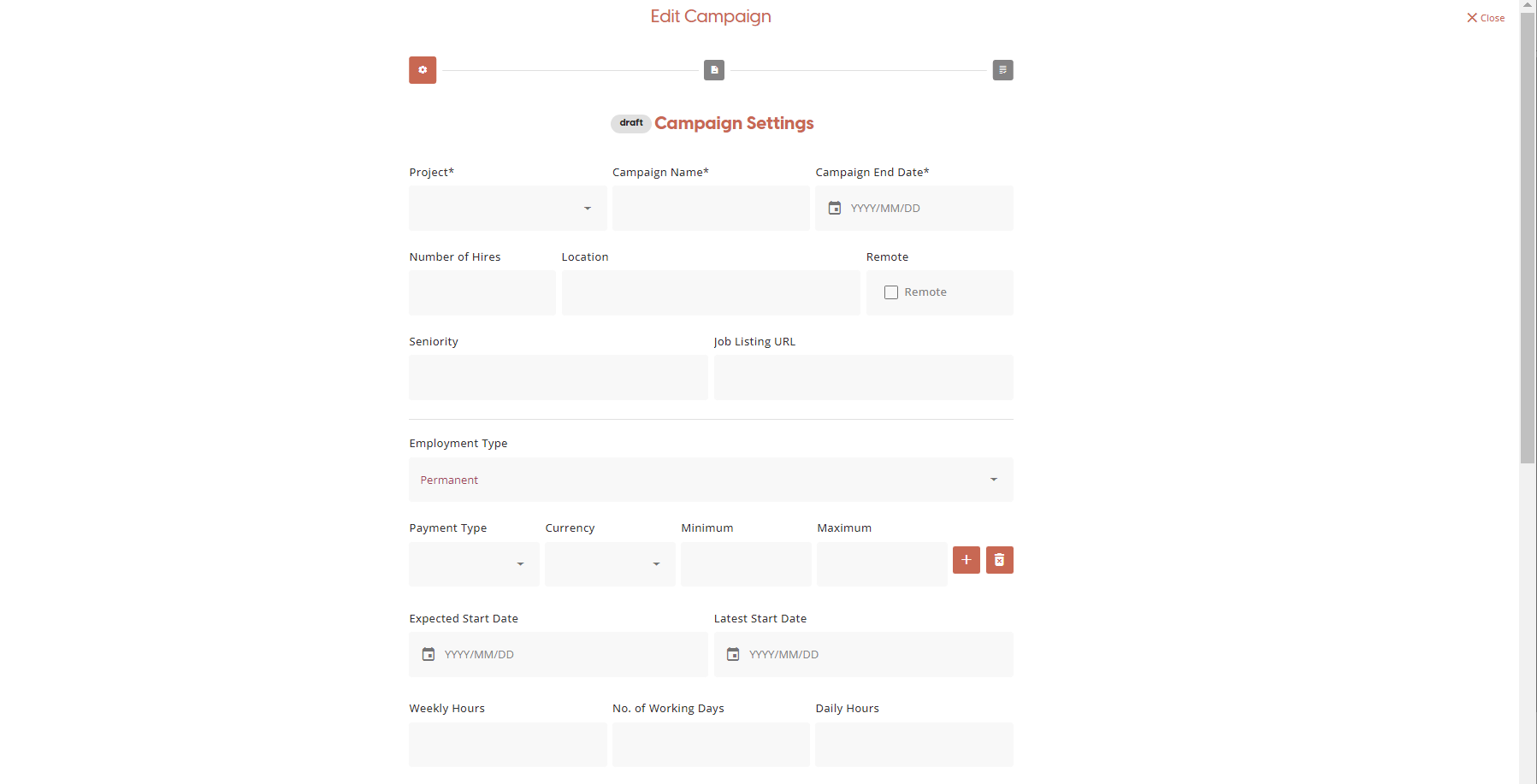Add a payment row with plus button

click(x=966, y=560)
